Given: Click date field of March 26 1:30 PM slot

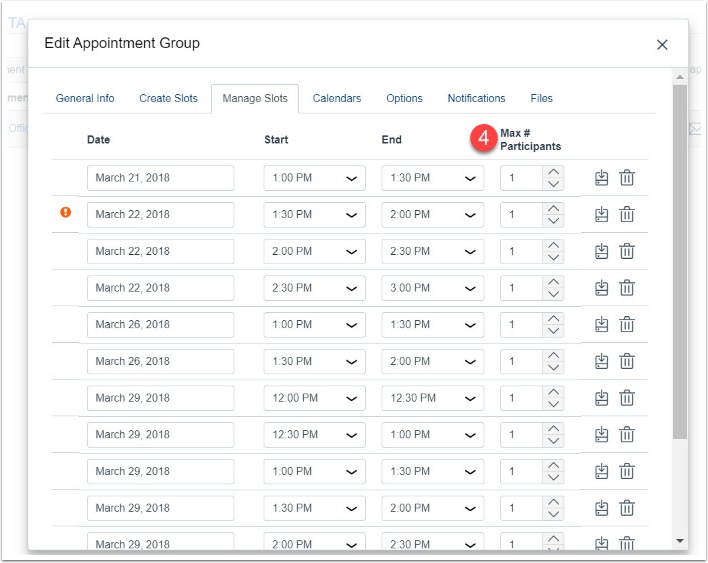Looking at the screenshot, I should (x=160, y=362).
